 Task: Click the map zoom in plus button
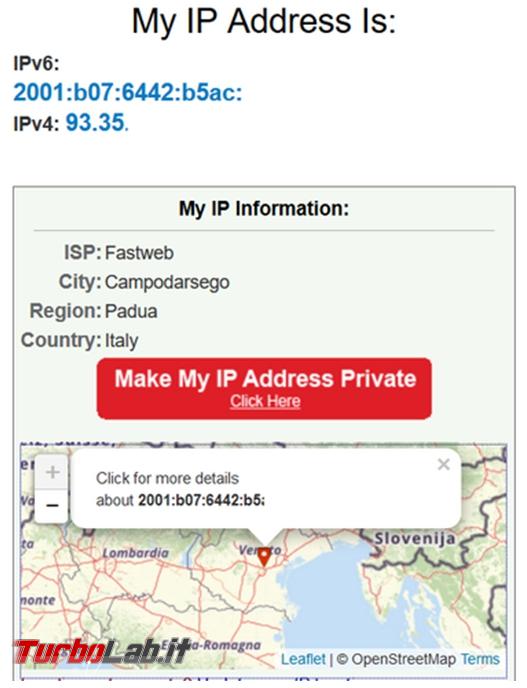(x=52, y=473)
